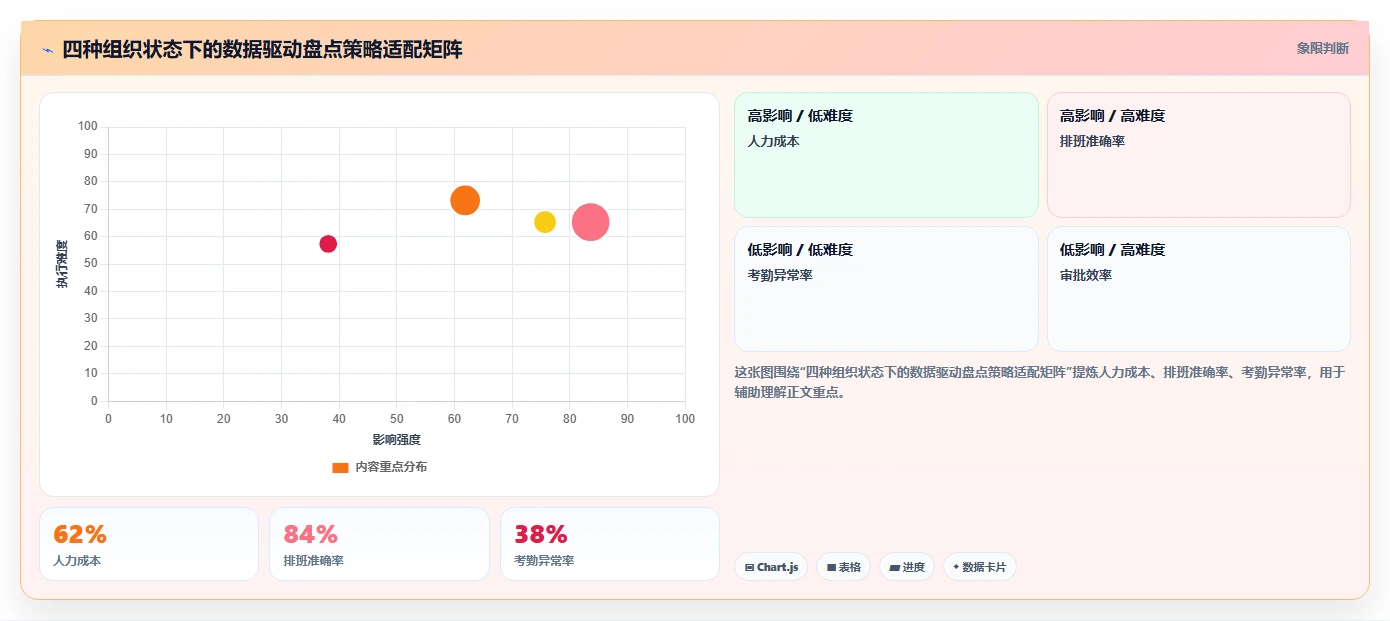Click the 38% 考勤异常率 stat card
Image resolution: width=1390 pixels, height=621 pixels.
click(x=609, y=544)
